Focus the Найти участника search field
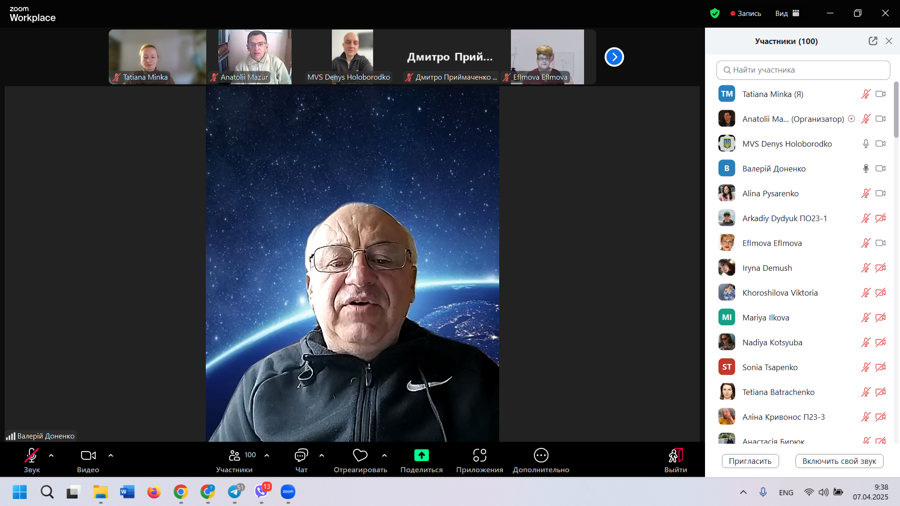This screenshot has width=900, height=506. (803, 70)
